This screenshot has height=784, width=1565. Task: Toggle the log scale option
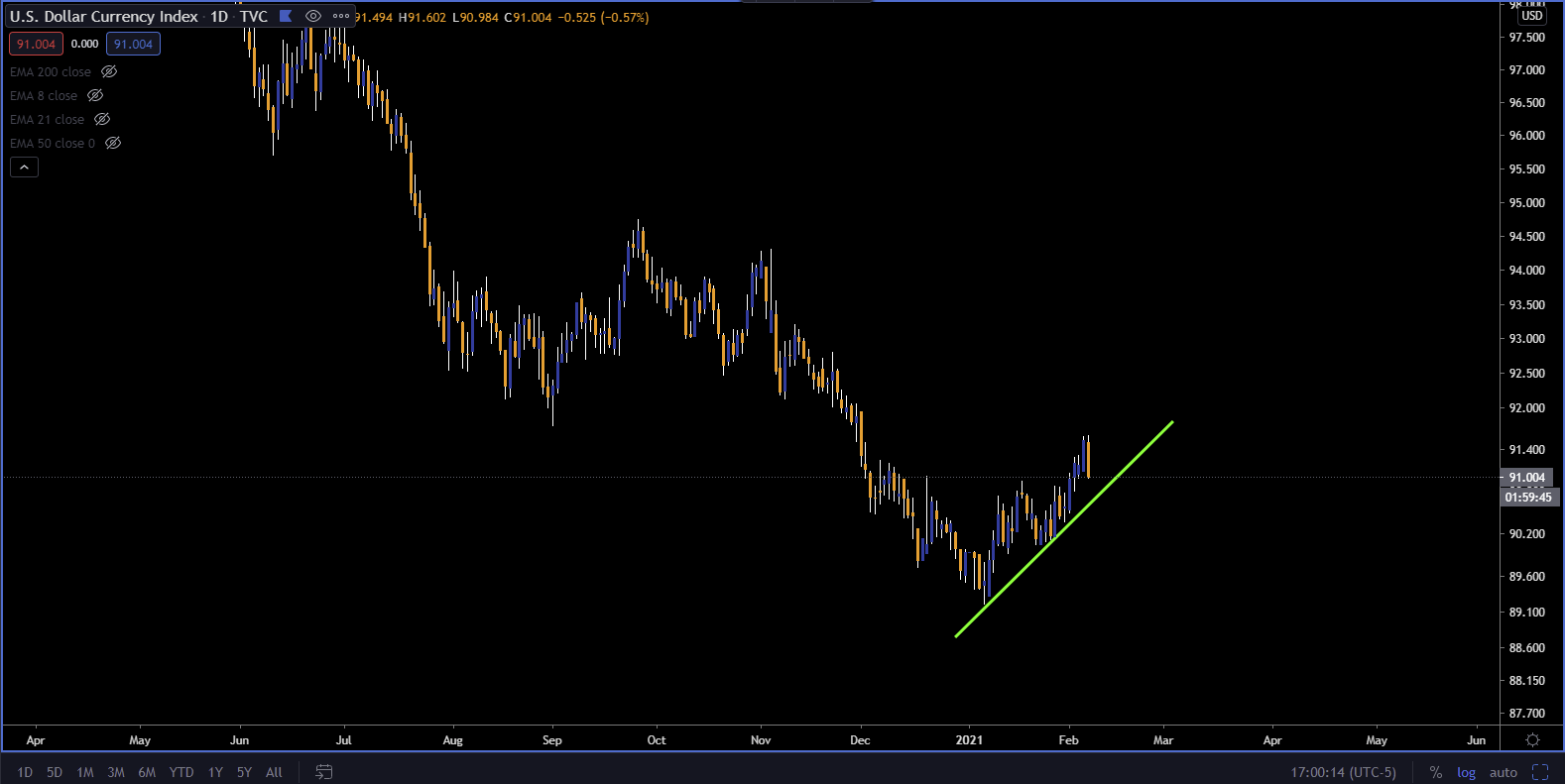(1466, 772)
